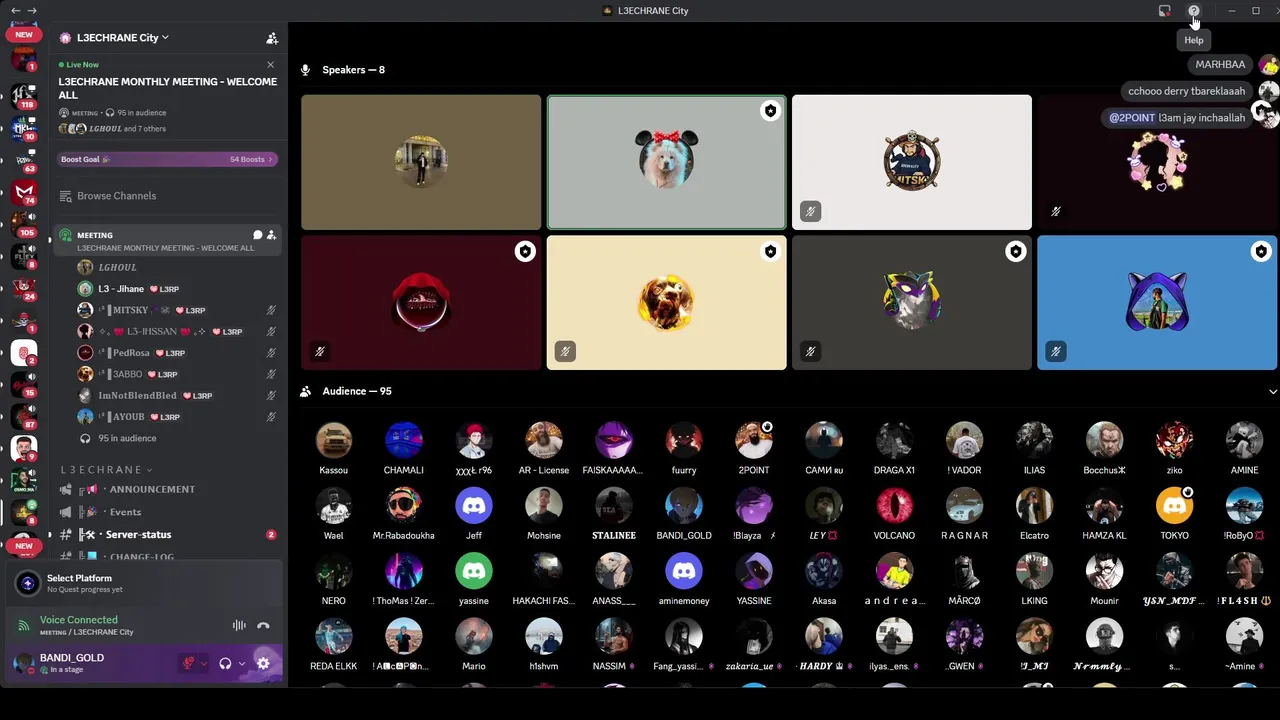Screen dimensions: 1280x720
Task: Go forward with title bar forward arrow
Action: pyautogui.click(x=33, y=11)
